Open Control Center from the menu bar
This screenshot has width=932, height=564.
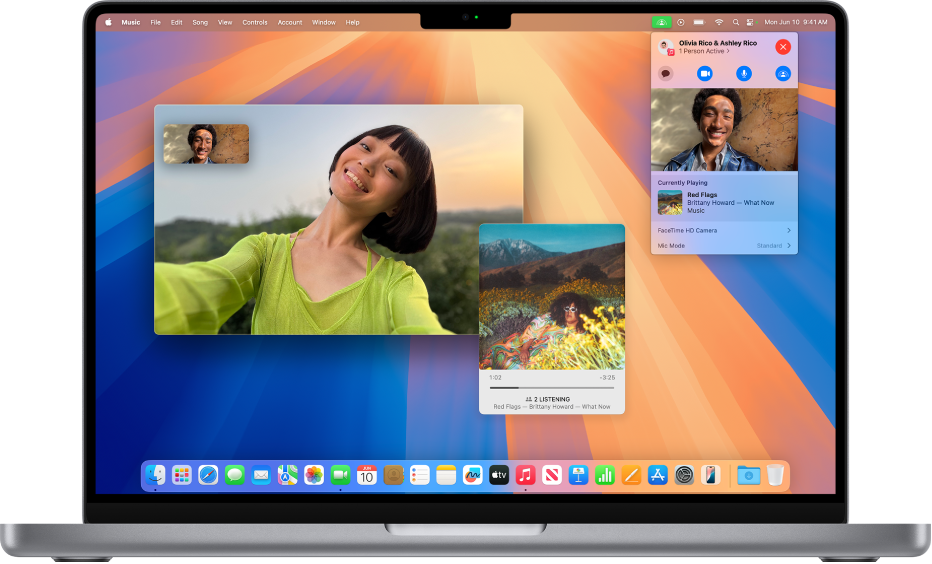[x=750, y=21]
